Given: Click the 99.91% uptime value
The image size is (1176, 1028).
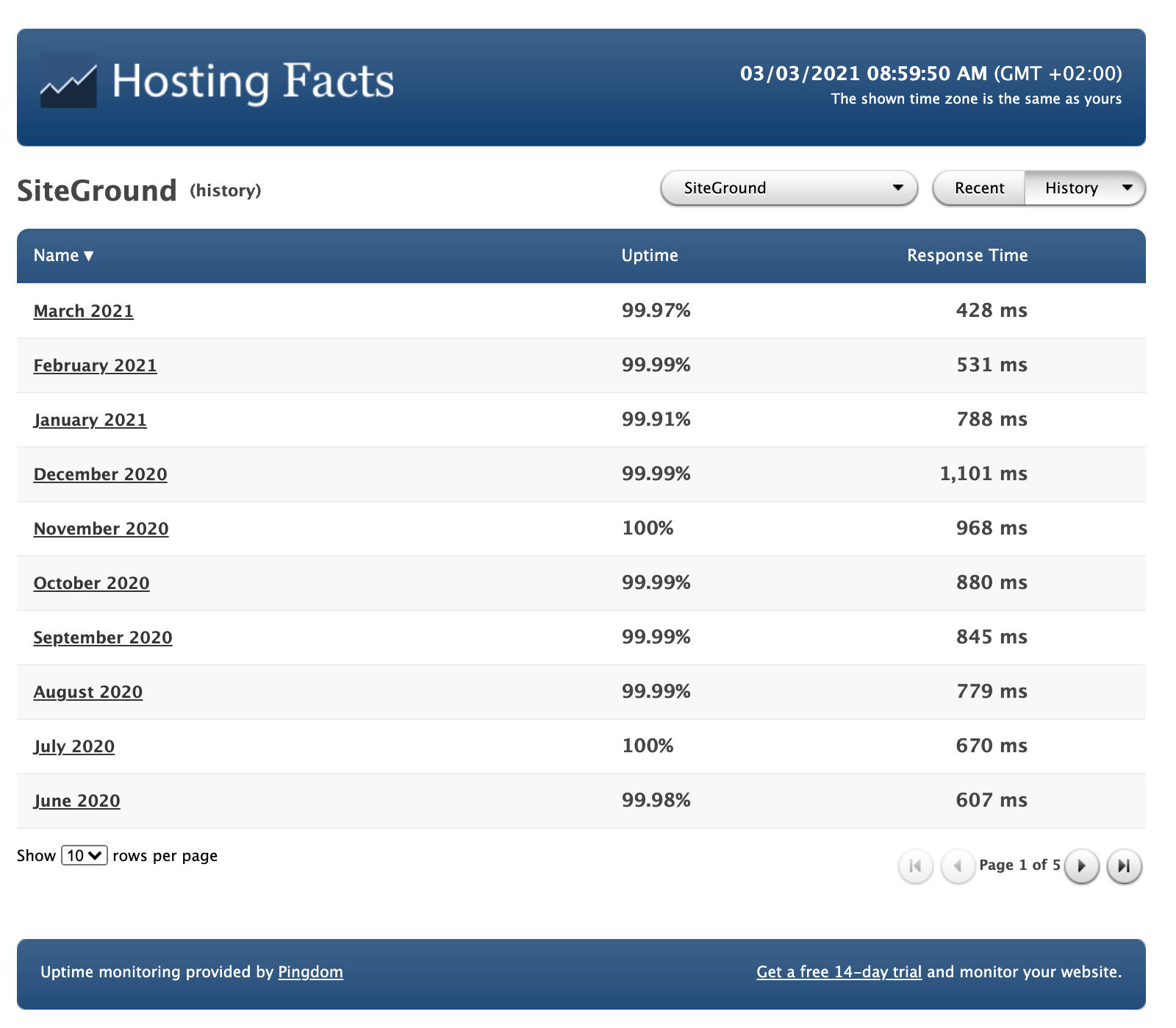Looking at the screenshot, I should click(x=656, y=419).
